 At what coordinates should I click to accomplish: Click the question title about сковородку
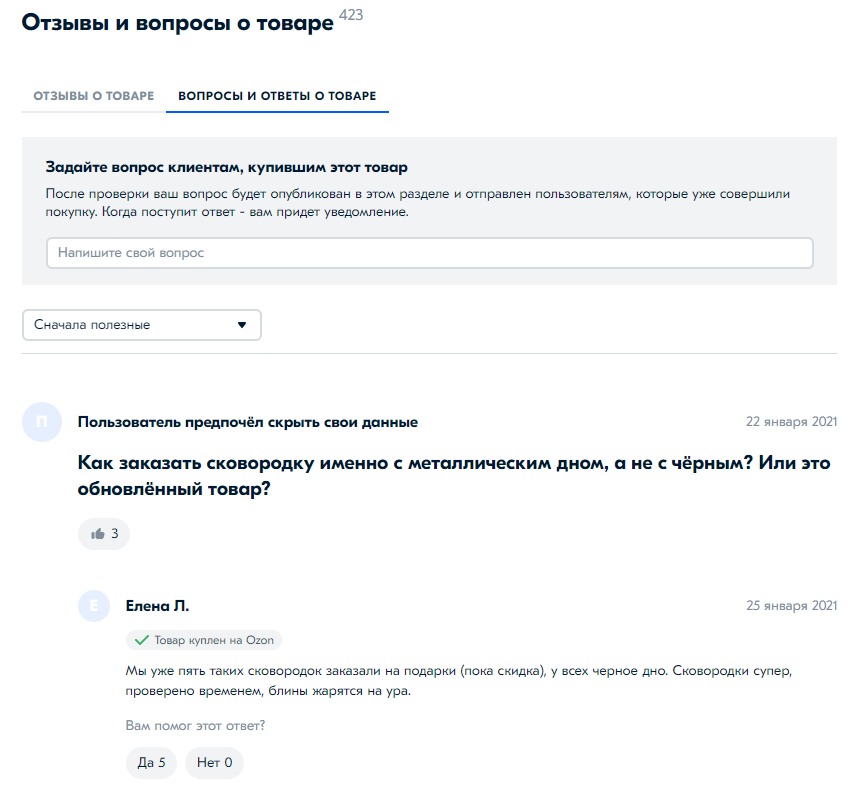coord(454,476)
